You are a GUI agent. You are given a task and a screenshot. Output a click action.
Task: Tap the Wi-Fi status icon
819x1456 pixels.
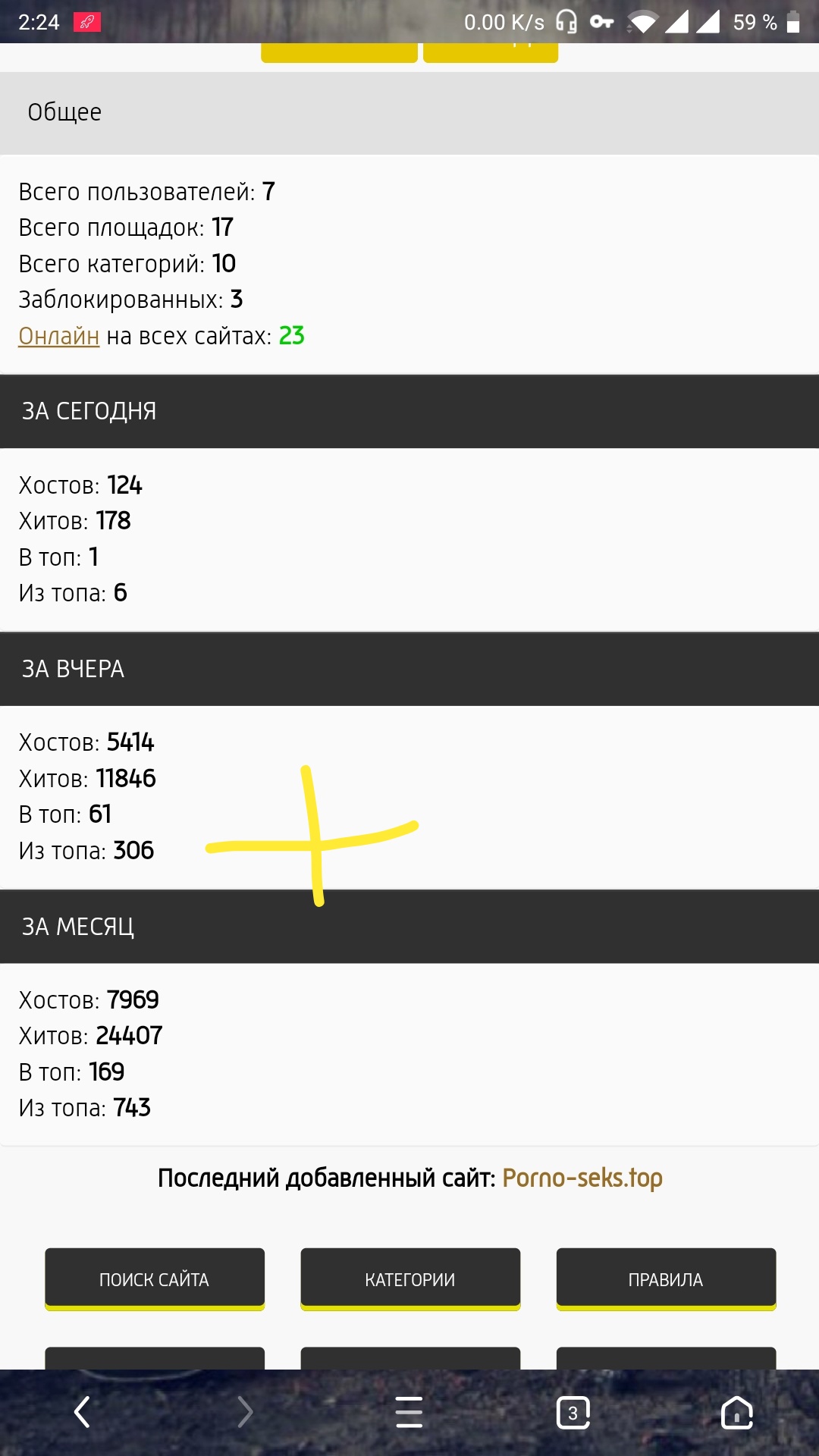pos(642,23)
